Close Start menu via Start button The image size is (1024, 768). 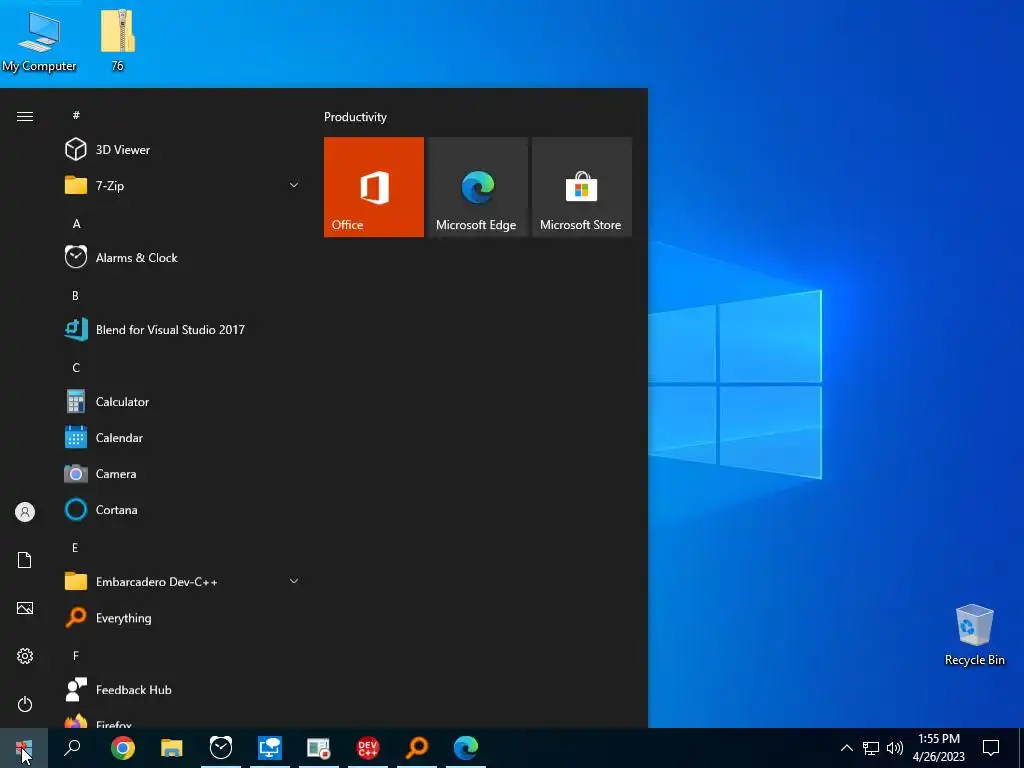click(24, 748)
